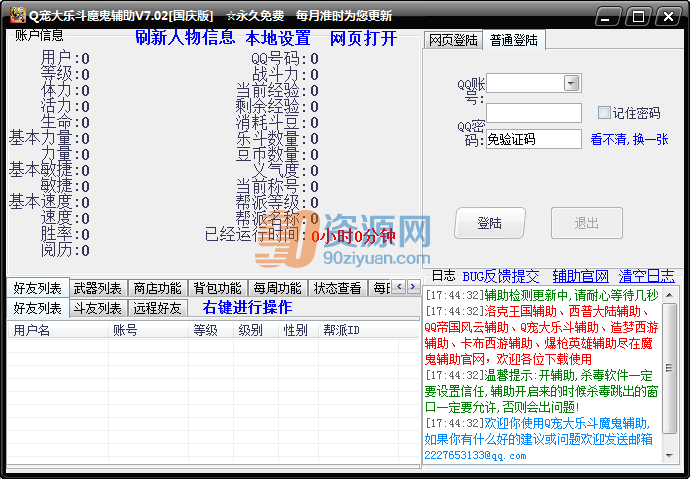Click 网页打开 link
The image size is (690, 479).
point(363,38)
